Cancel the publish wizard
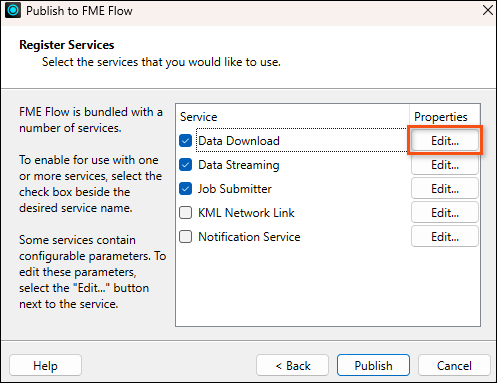 (x=454, y=365)
